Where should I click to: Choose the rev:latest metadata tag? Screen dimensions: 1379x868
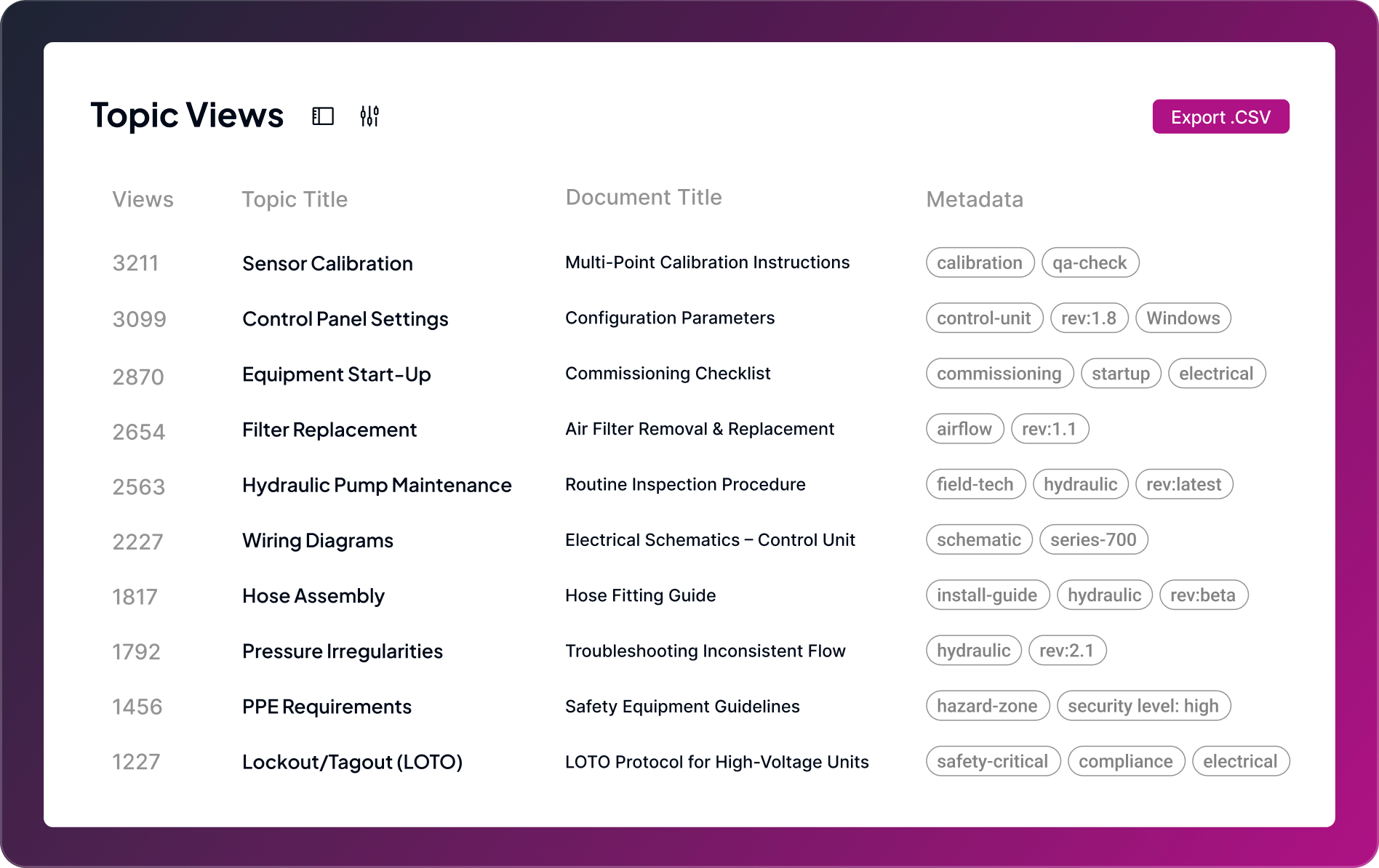tap(1183, 484)
